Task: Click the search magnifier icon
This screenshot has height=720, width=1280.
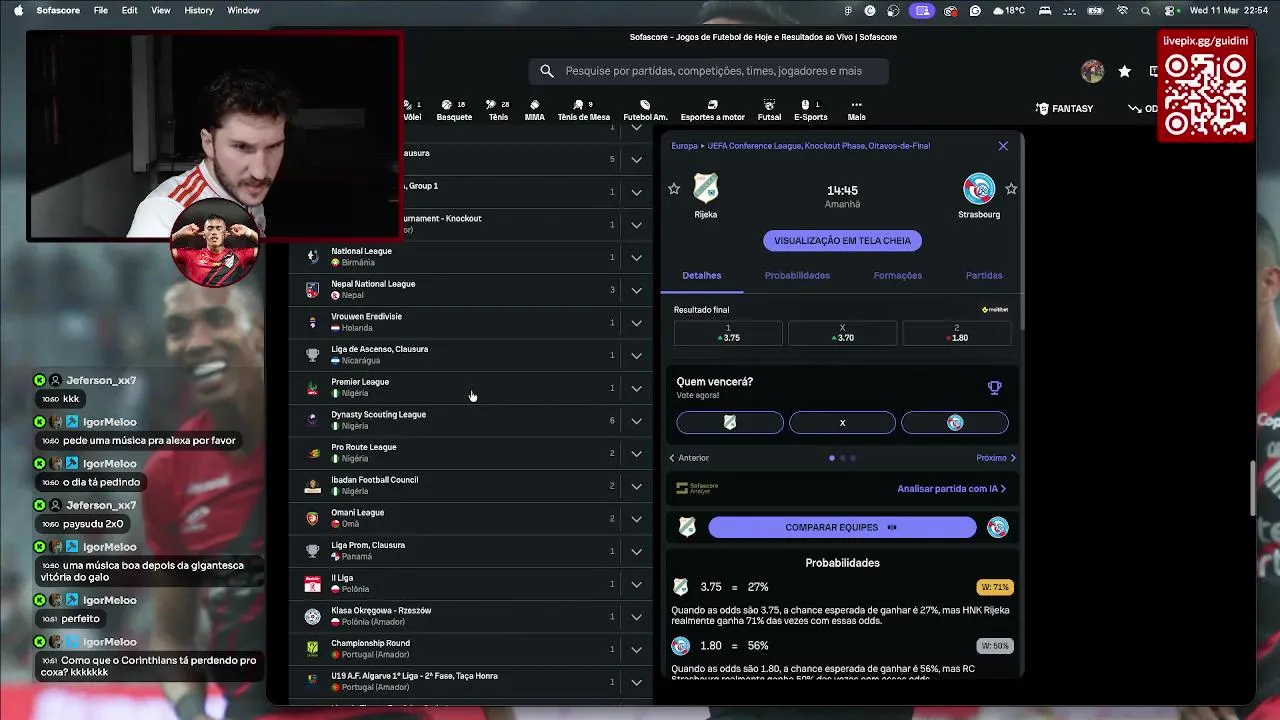Action: pyautogui.click(x=547, y=71)
